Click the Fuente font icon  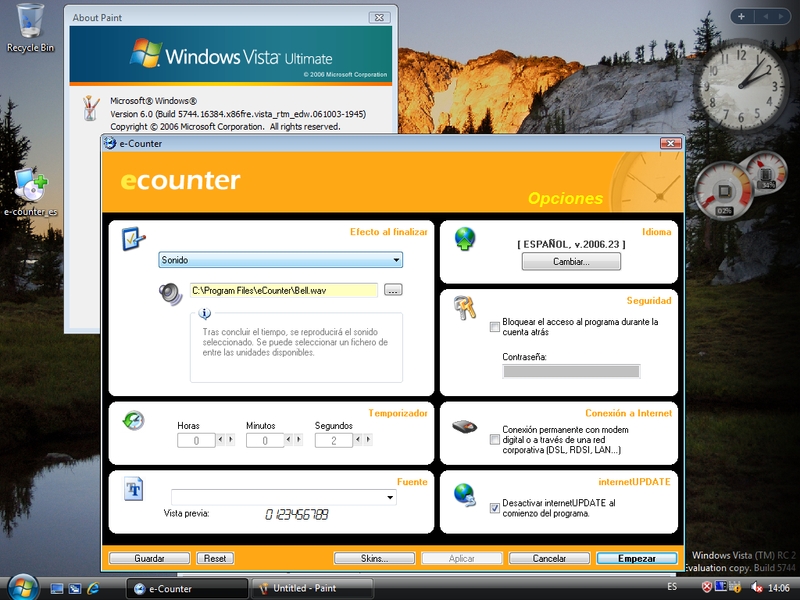tap(134, 489)
